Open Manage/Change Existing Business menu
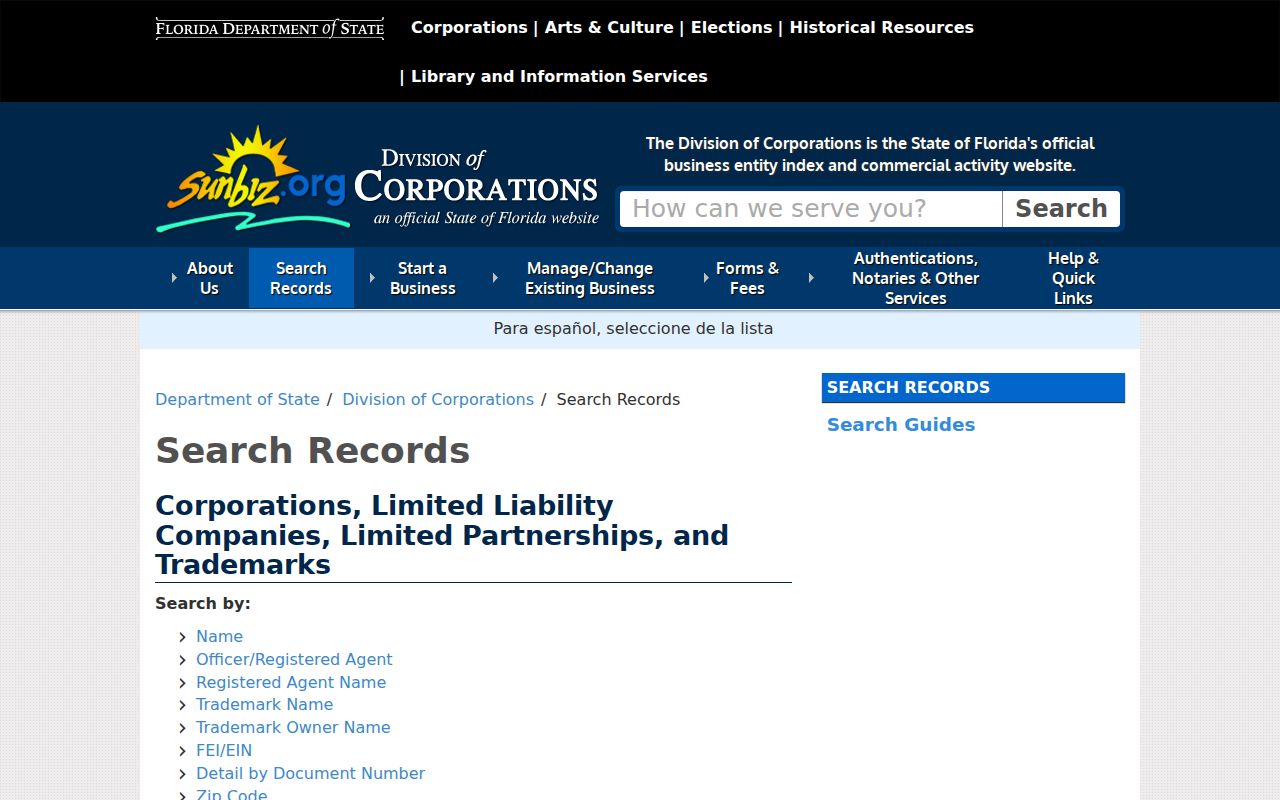Image resolution: width=1280 pixels, height=800 pixels. [590, 278]
